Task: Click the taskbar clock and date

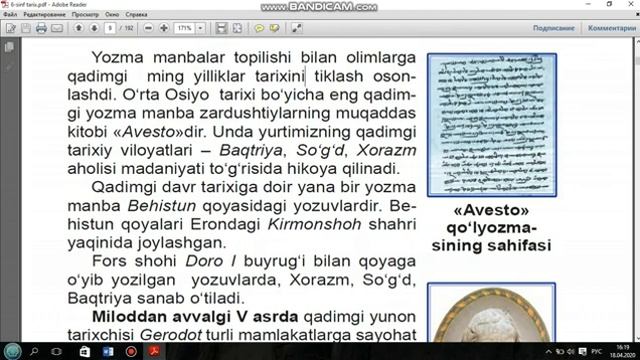Action: [x=623, y=351]
